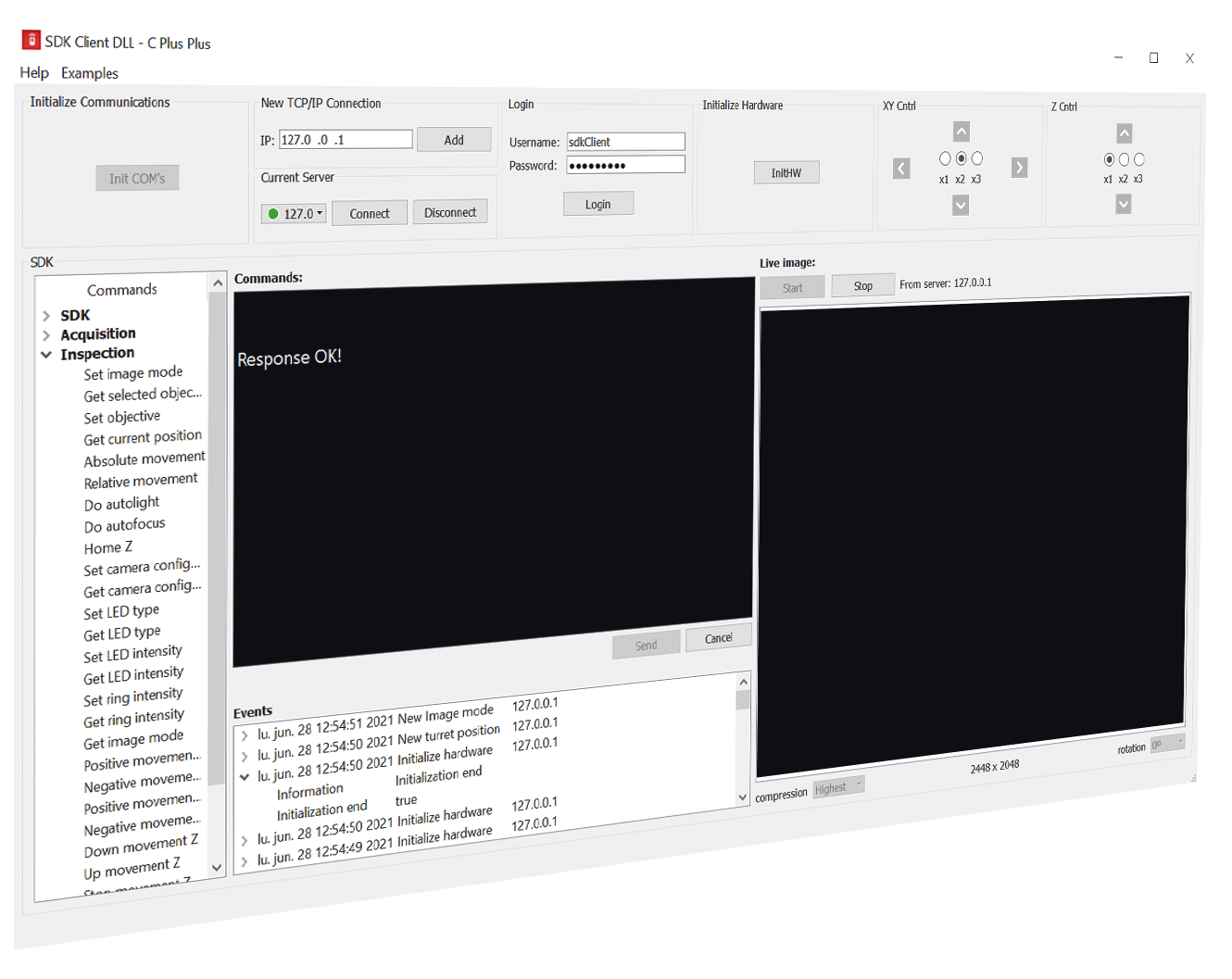Select the Set LED intensity command

click(x=132, y=654)
